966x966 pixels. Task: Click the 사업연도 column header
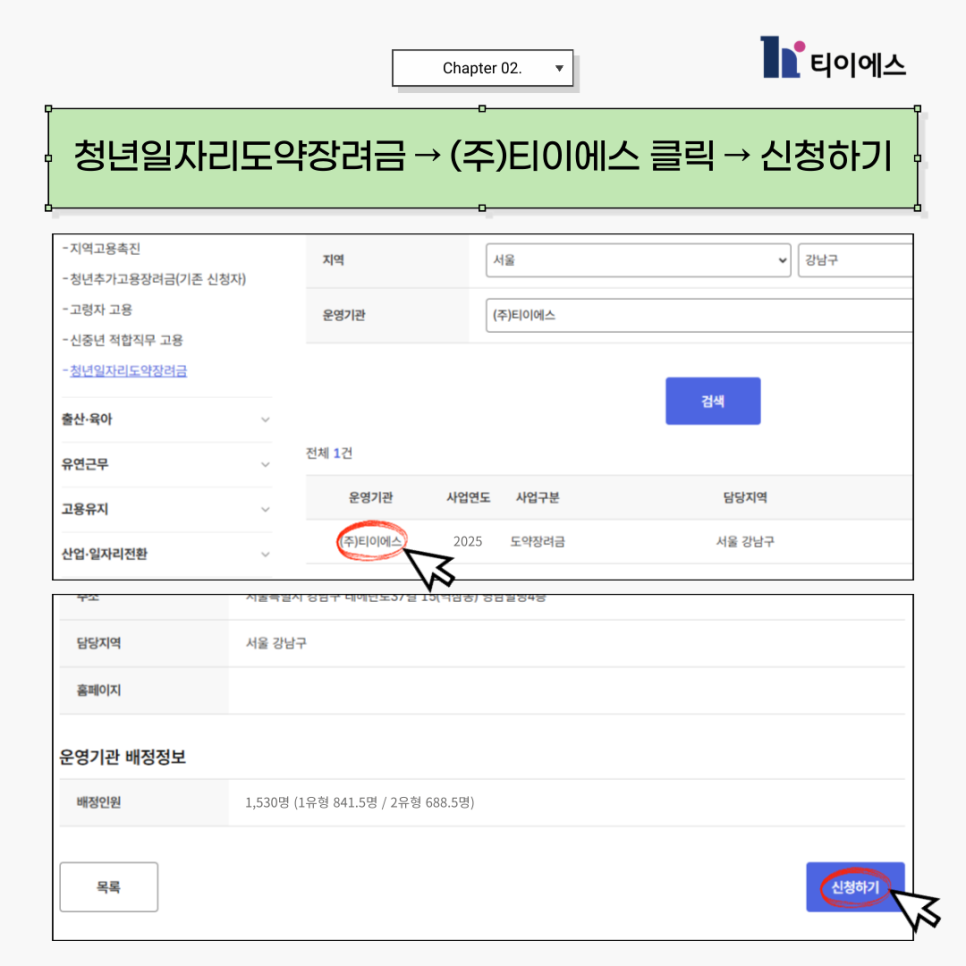click(x=468, y=498)
